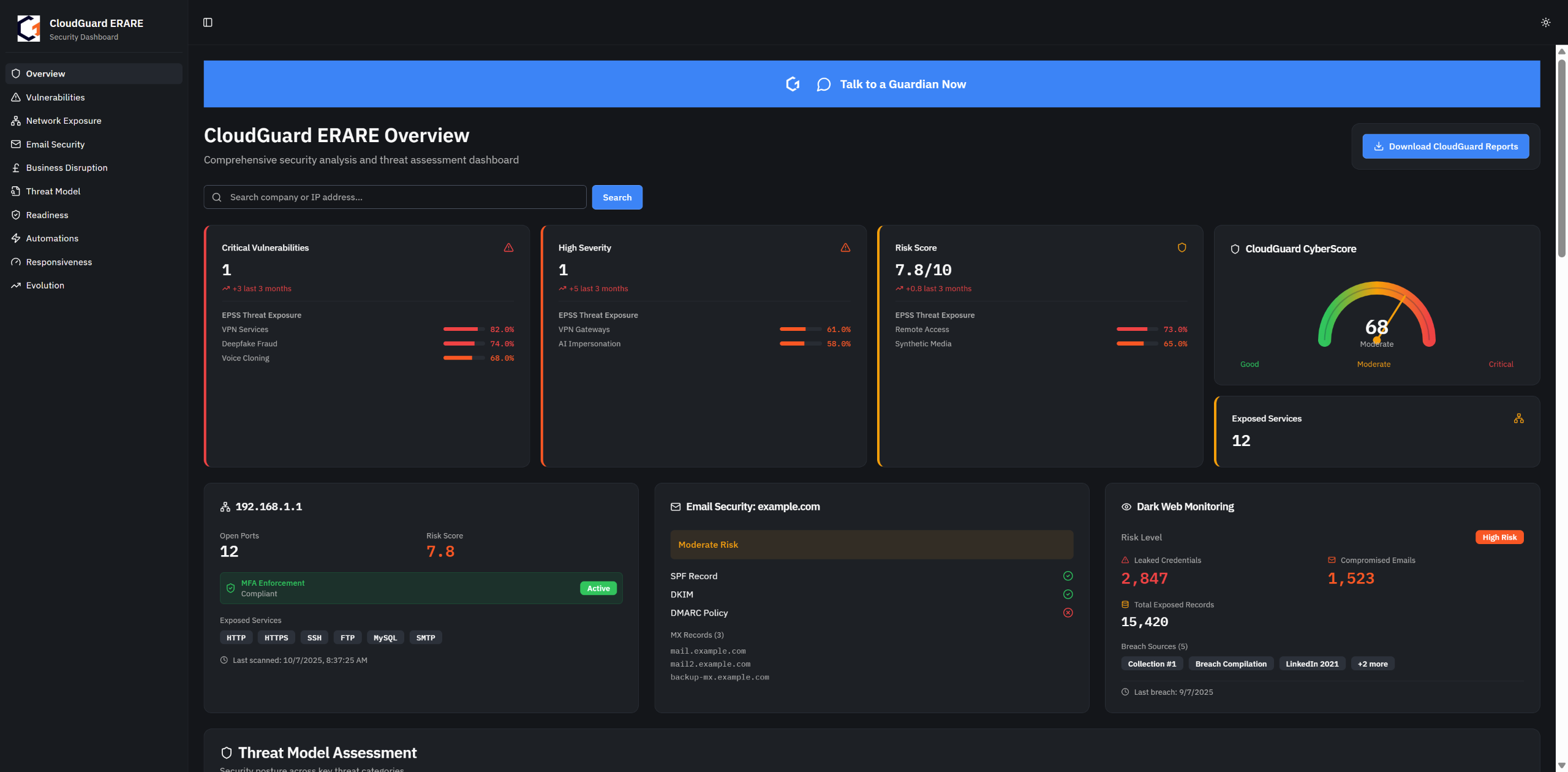Viewport: 1568px width, 772px height.
Task: Click Download CloudGuard Reports button
Action: 1445,146
